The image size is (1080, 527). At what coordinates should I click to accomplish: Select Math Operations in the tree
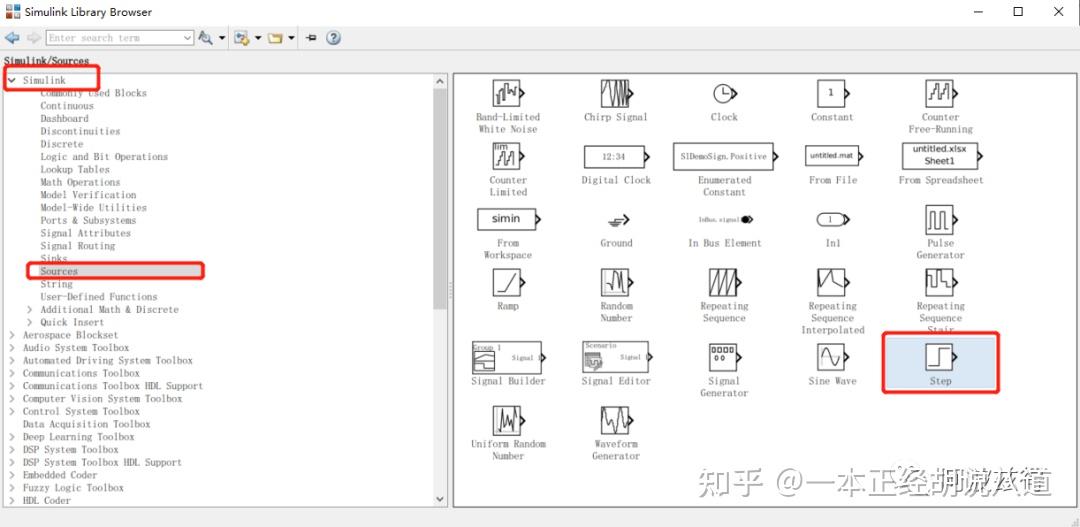(x=80, y=182)
